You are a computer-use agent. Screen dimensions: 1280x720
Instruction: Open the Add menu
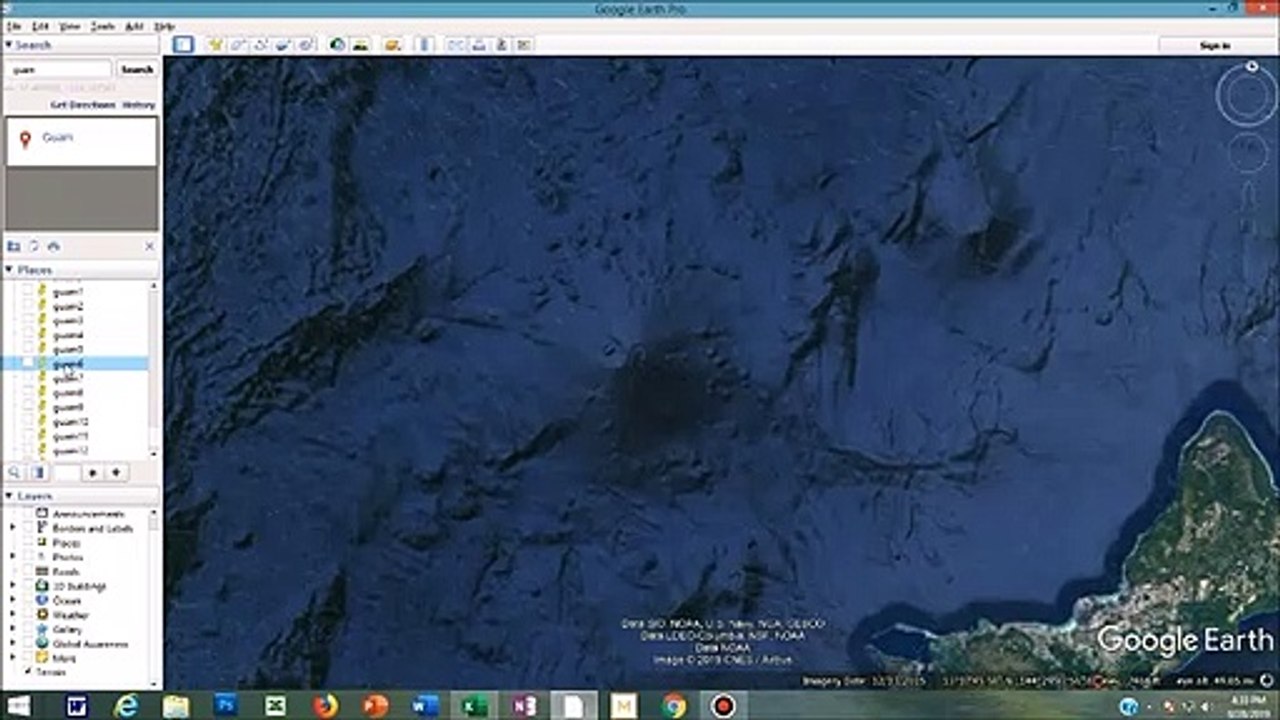(x=134, y=26)
